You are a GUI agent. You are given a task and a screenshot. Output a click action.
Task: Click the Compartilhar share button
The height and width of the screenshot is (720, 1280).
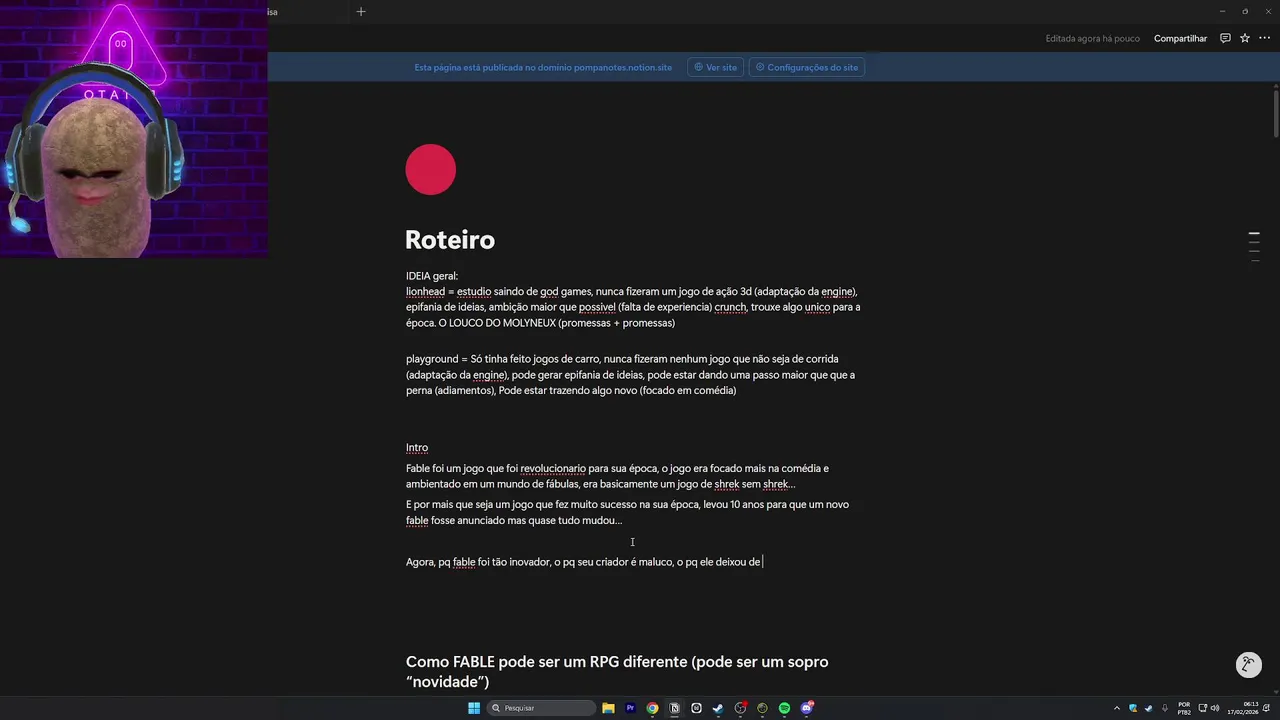(x=1180, y=38)
